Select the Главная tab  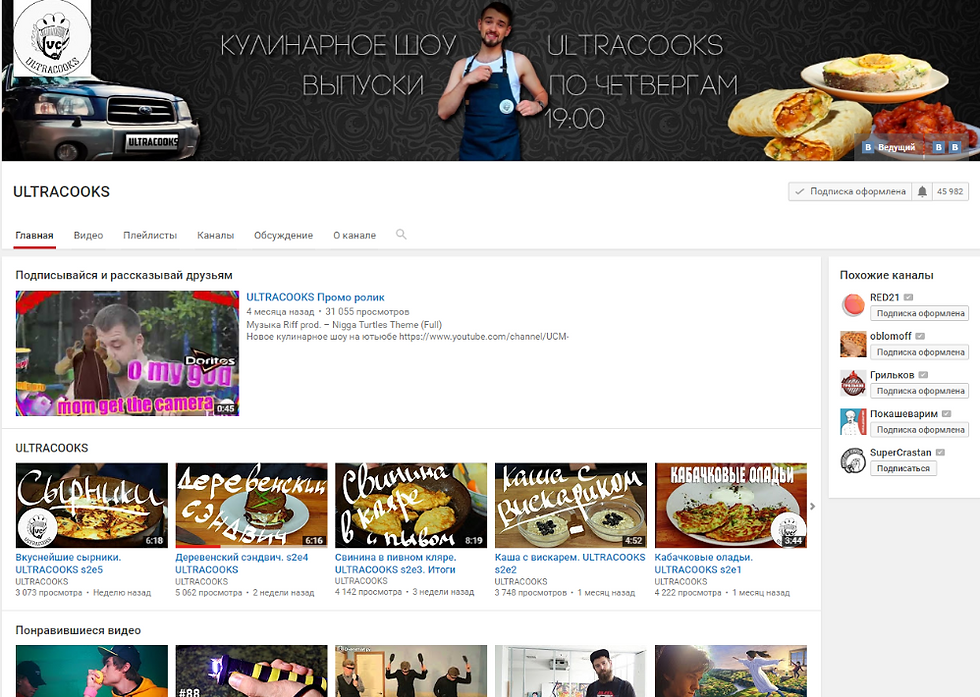tap(34, 236)
